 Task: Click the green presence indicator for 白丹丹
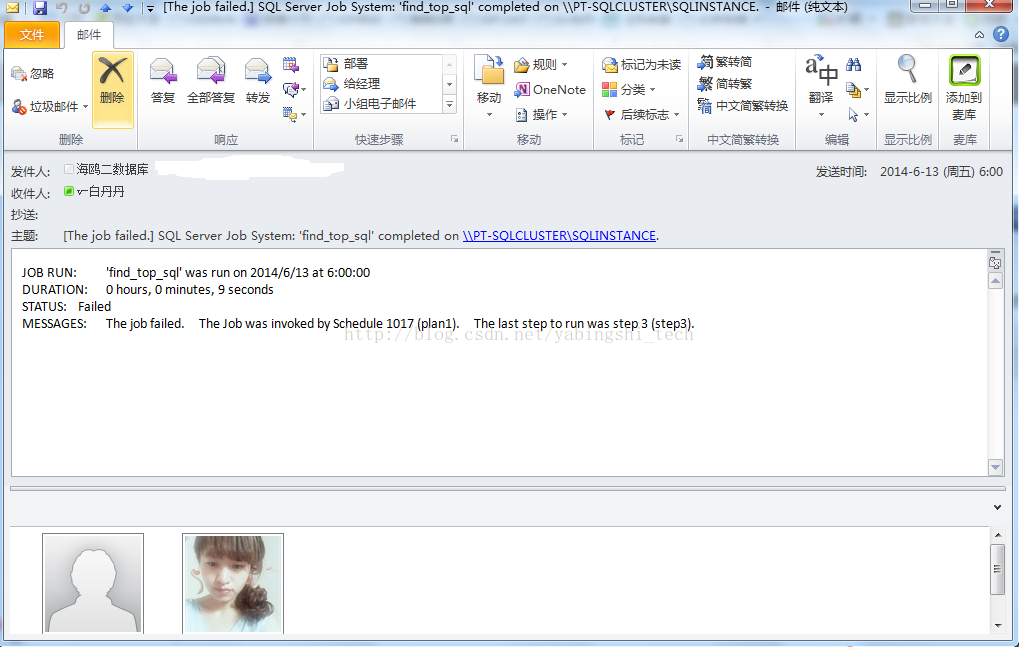pyautogui.click(x=69, y=191)
